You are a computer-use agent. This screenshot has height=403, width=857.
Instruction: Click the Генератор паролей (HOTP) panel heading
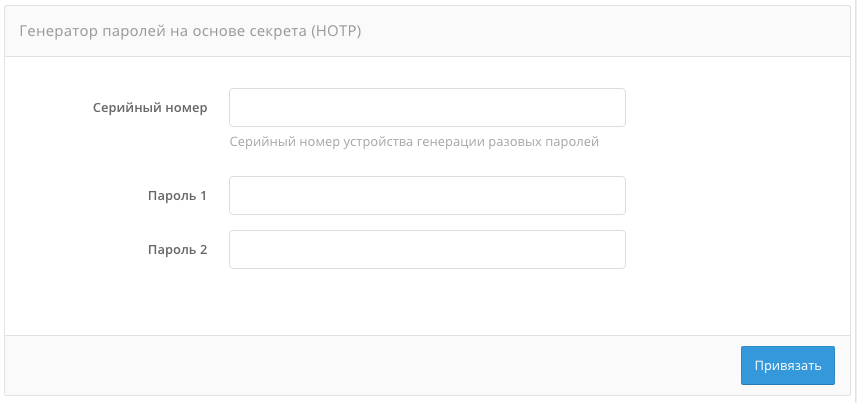pos(190,31)
